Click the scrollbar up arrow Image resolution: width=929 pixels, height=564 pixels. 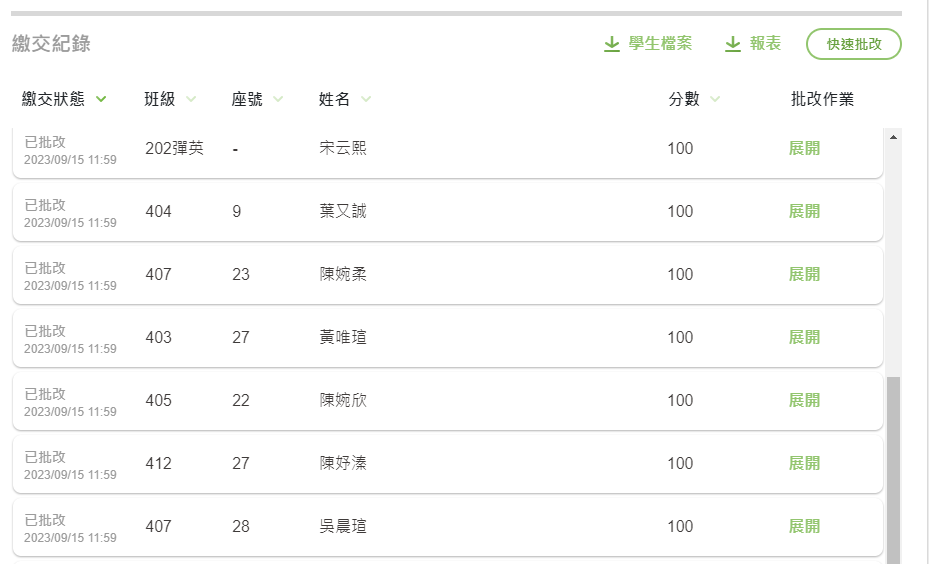point(893,137)
